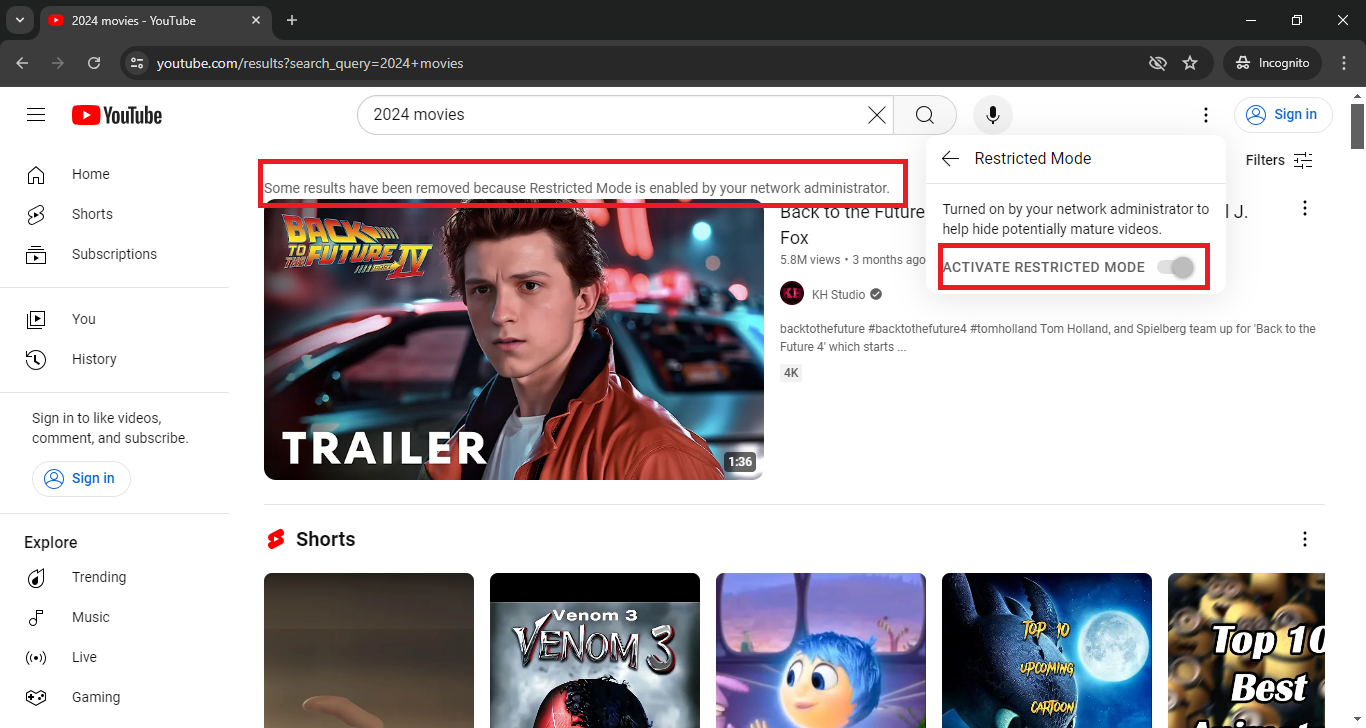
Task: Click the KH Studio channel avatar
Action: pos(792,294)
